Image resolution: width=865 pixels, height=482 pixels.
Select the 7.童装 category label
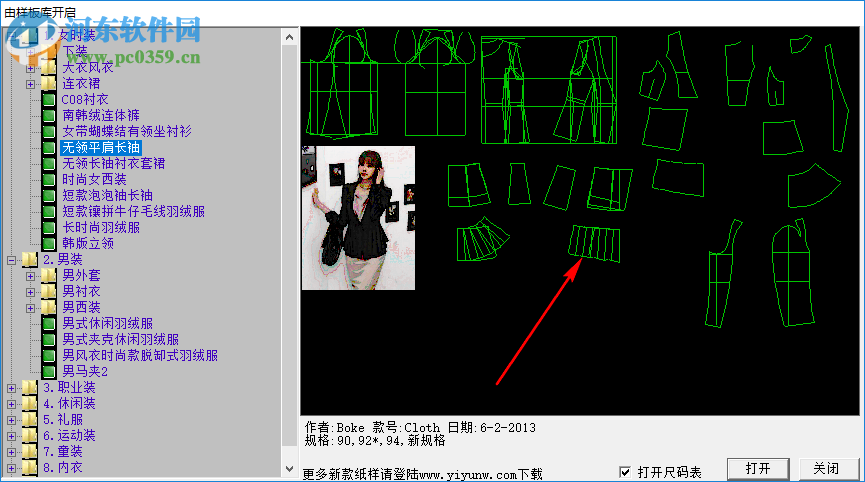coord(63,452)
